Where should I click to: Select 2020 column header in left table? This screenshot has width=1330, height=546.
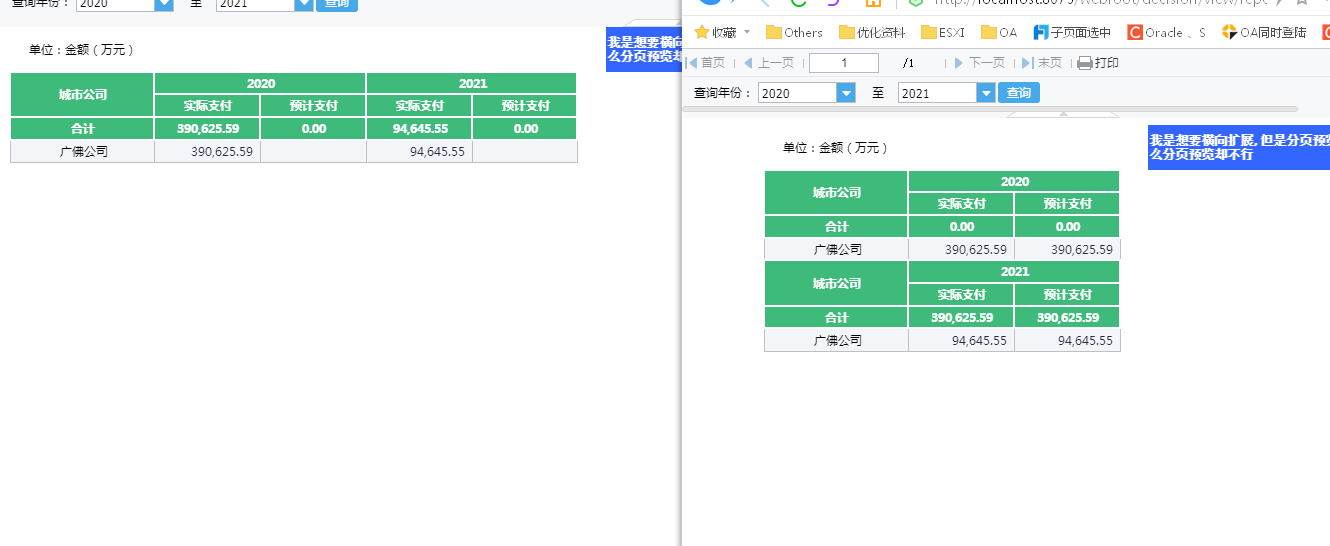click(x=260, y=84)
